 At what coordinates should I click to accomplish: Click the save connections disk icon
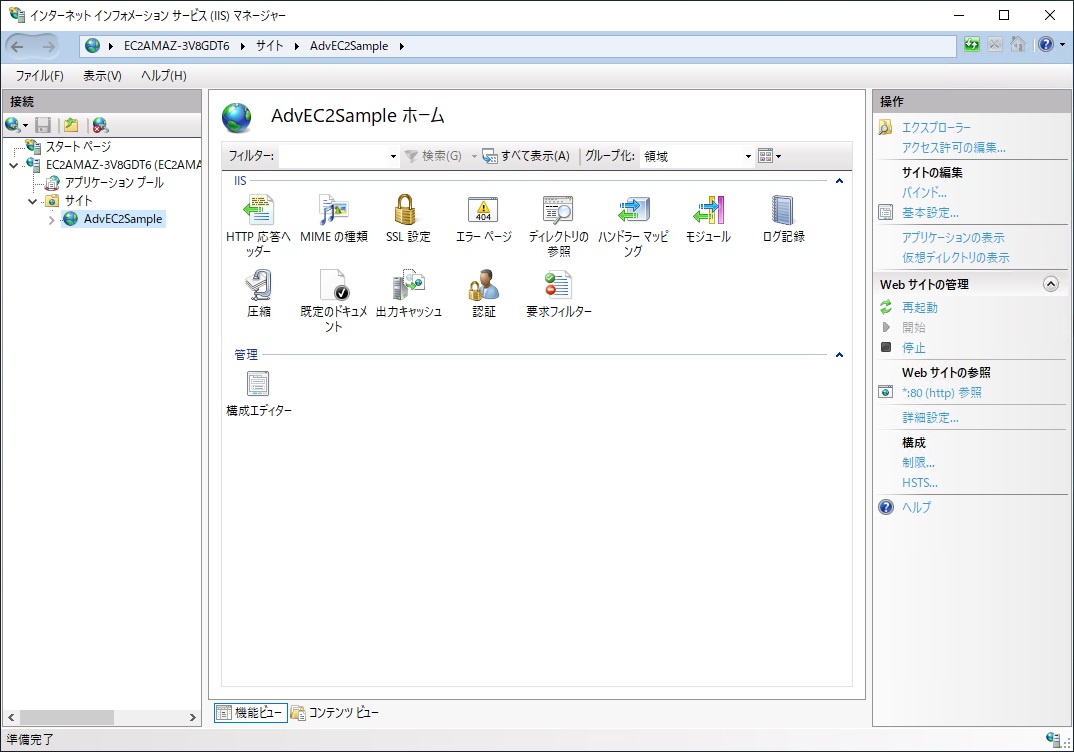click(x=43, y=125)
